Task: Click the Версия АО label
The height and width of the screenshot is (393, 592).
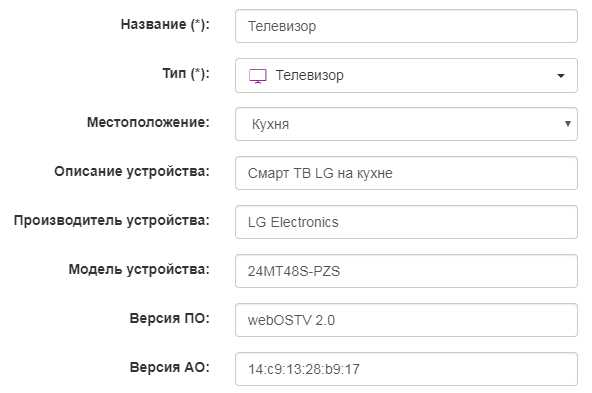Action: [170, 367]
